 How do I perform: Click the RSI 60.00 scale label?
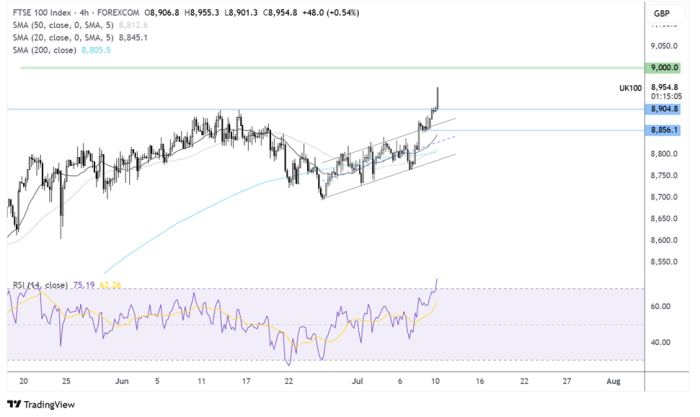coord(660,307)
